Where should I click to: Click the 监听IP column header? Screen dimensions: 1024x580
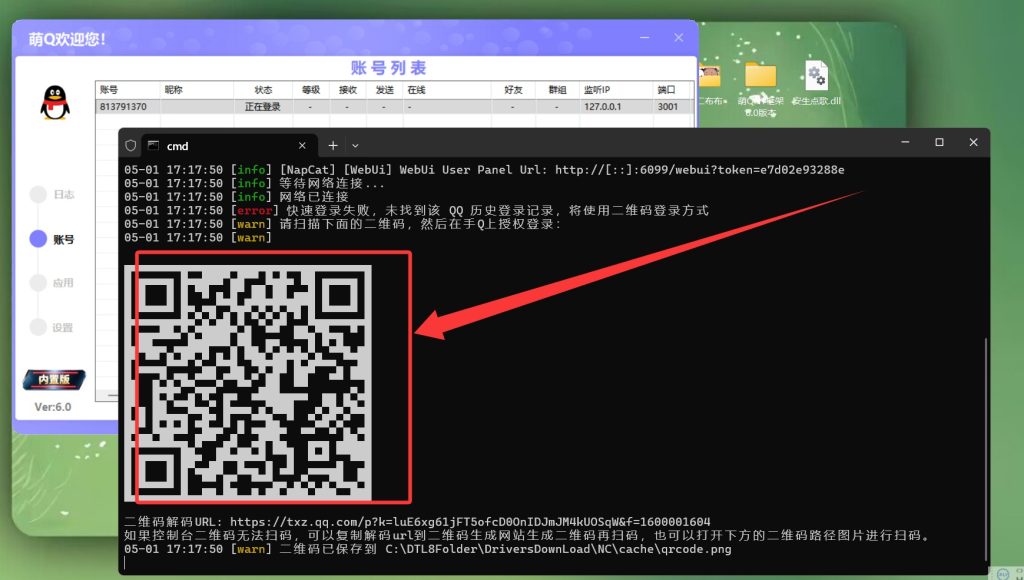click(x=616, y=90)
